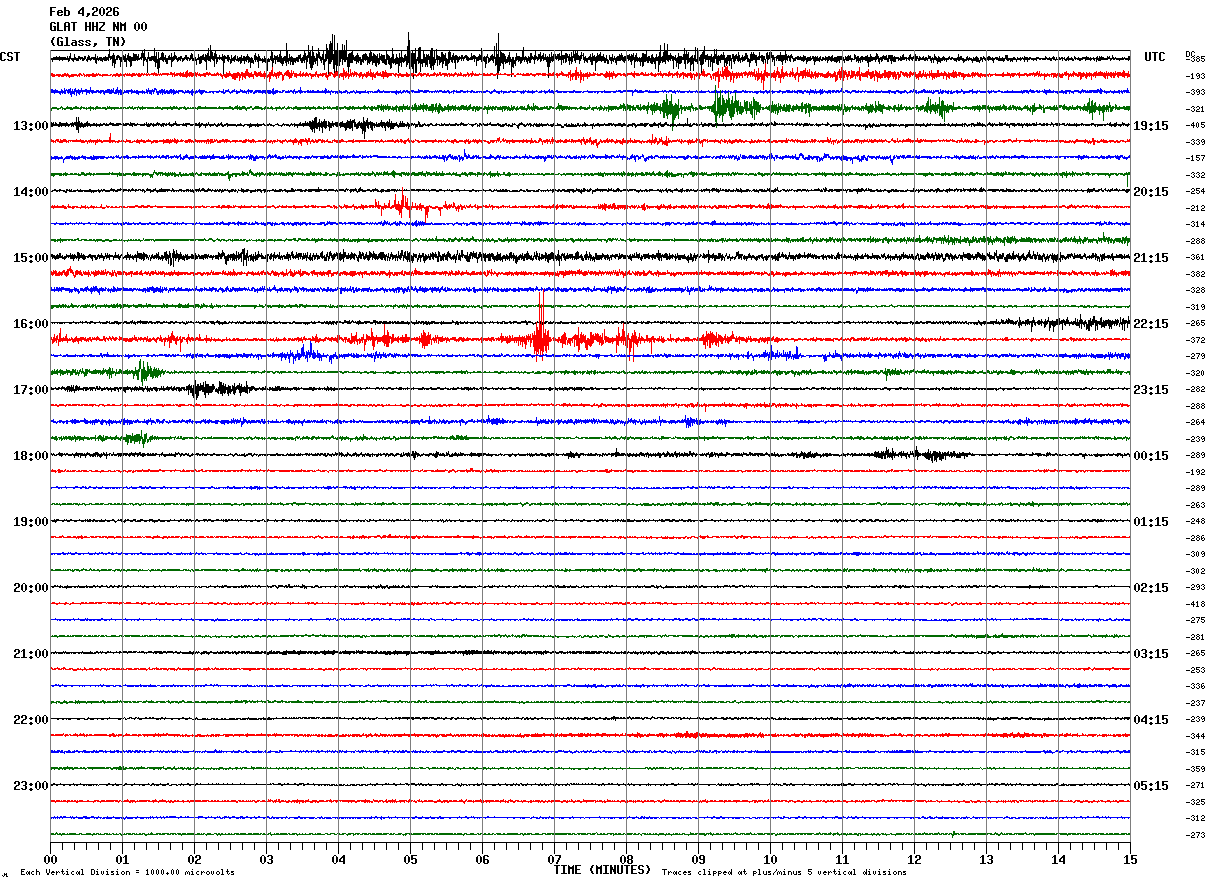Click the "10" minute tick label

(x=771, y=859)
